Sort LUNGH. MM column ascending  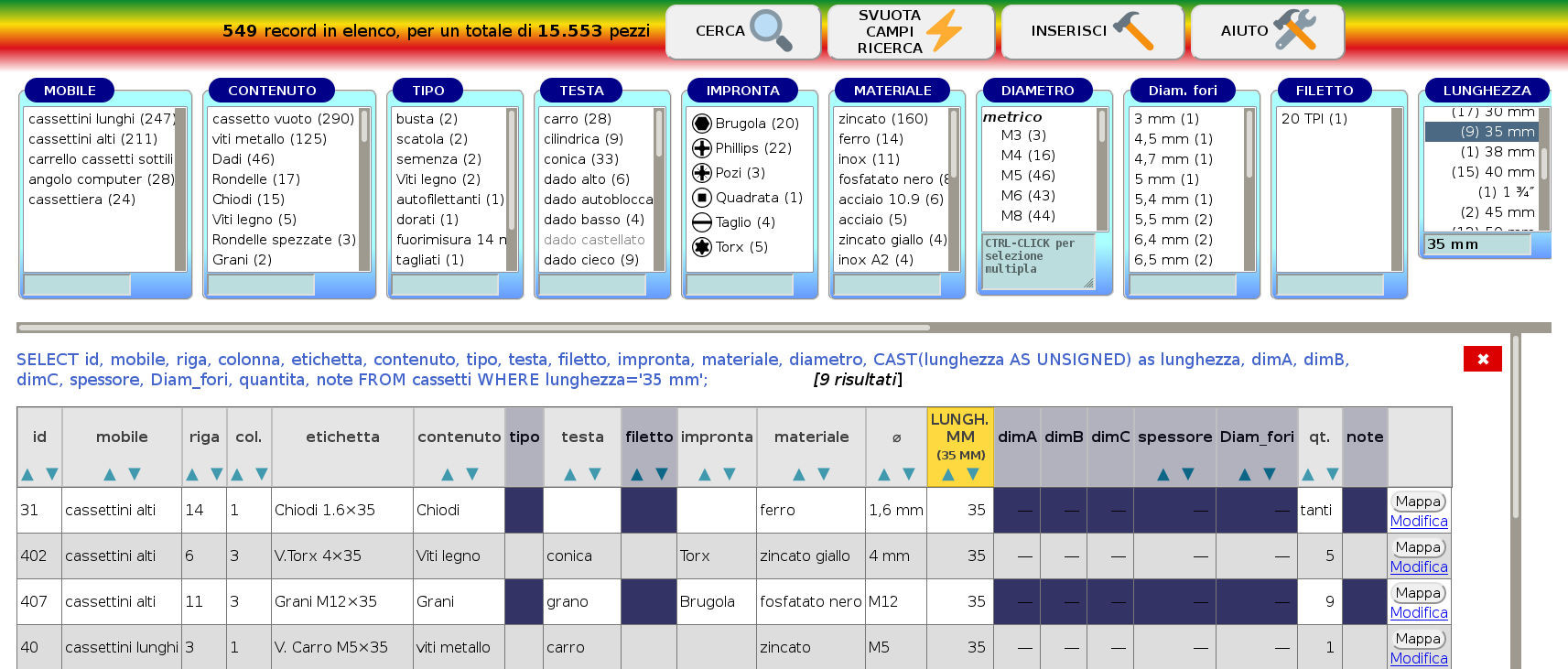tap(948, 474)
